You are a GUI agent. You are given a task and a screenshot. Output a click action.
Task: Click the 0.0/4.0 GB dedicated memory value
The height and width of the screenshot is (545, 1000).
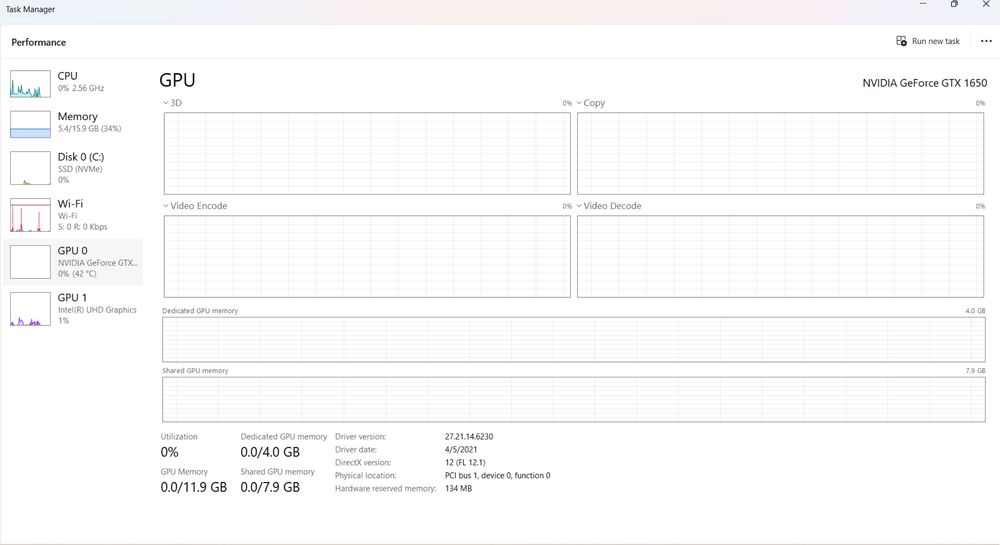pos(270,452)
